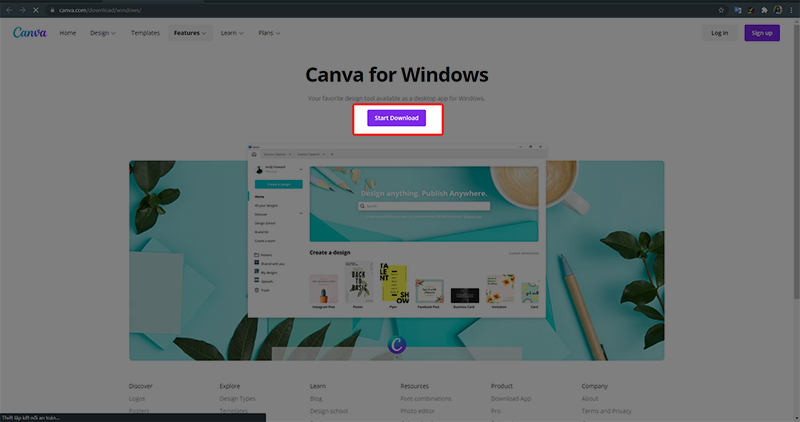
Task: Open the Plans dropdown menu
Action: click(x=270, y=33)
